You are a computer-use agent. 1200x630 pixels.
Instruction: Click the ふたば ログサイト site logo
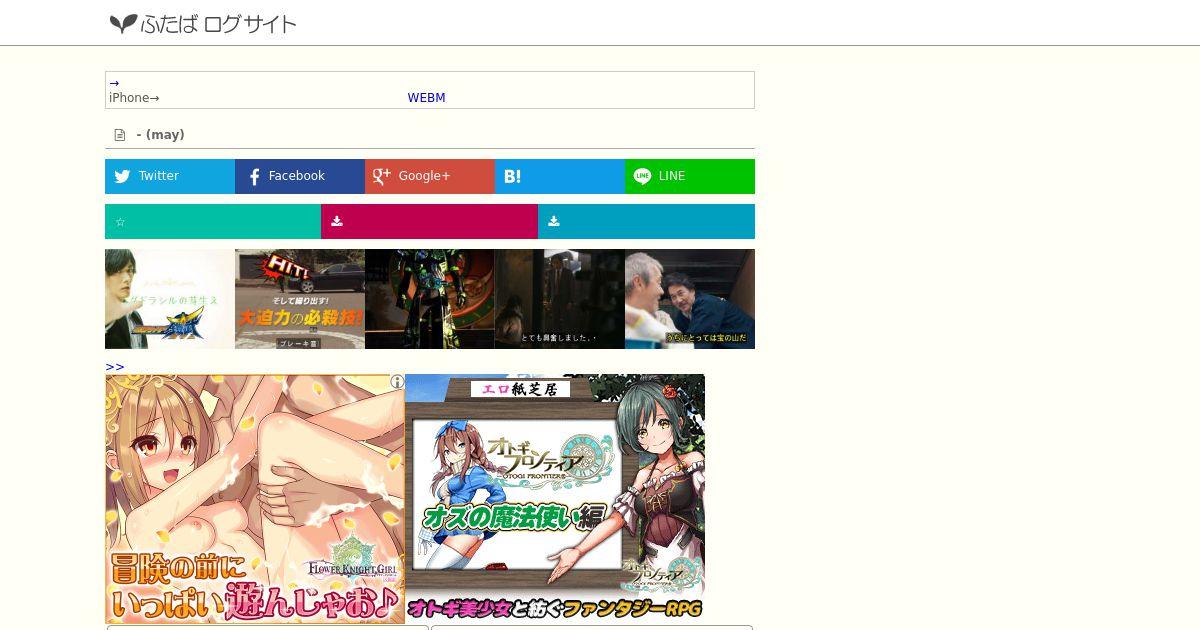click(x=203, y=23)
